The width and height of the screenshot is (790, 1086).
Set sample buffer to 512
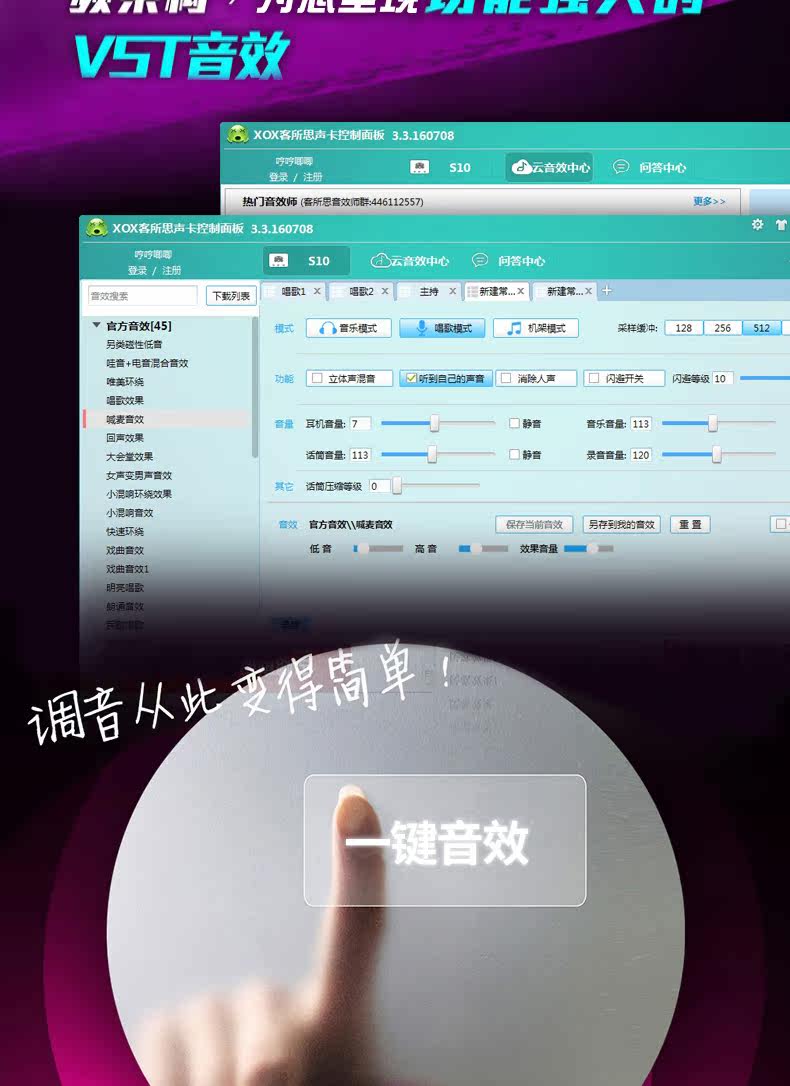click(762, 328)
